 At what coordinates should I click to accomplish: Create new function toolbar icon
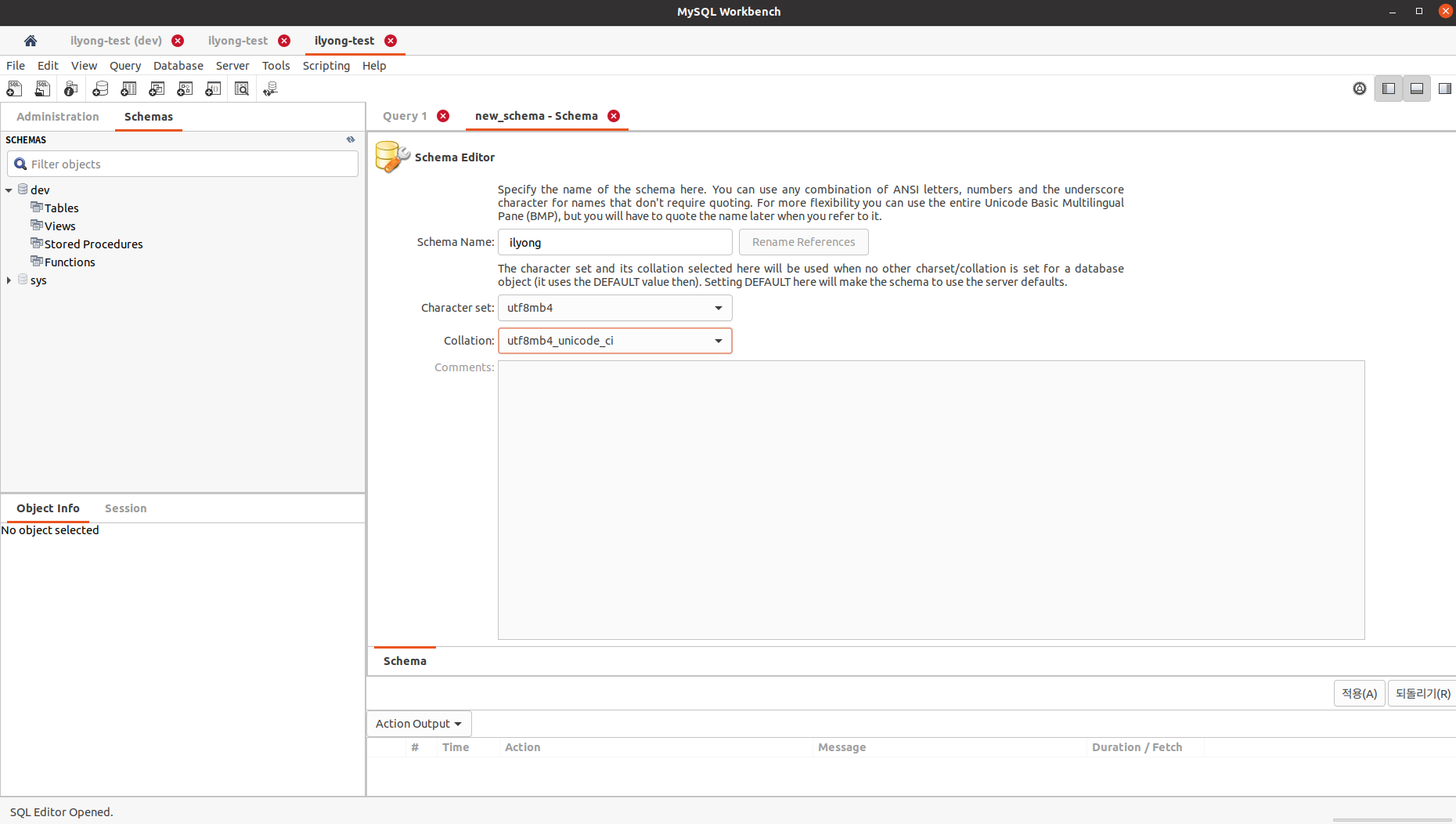tap(213, 89)
